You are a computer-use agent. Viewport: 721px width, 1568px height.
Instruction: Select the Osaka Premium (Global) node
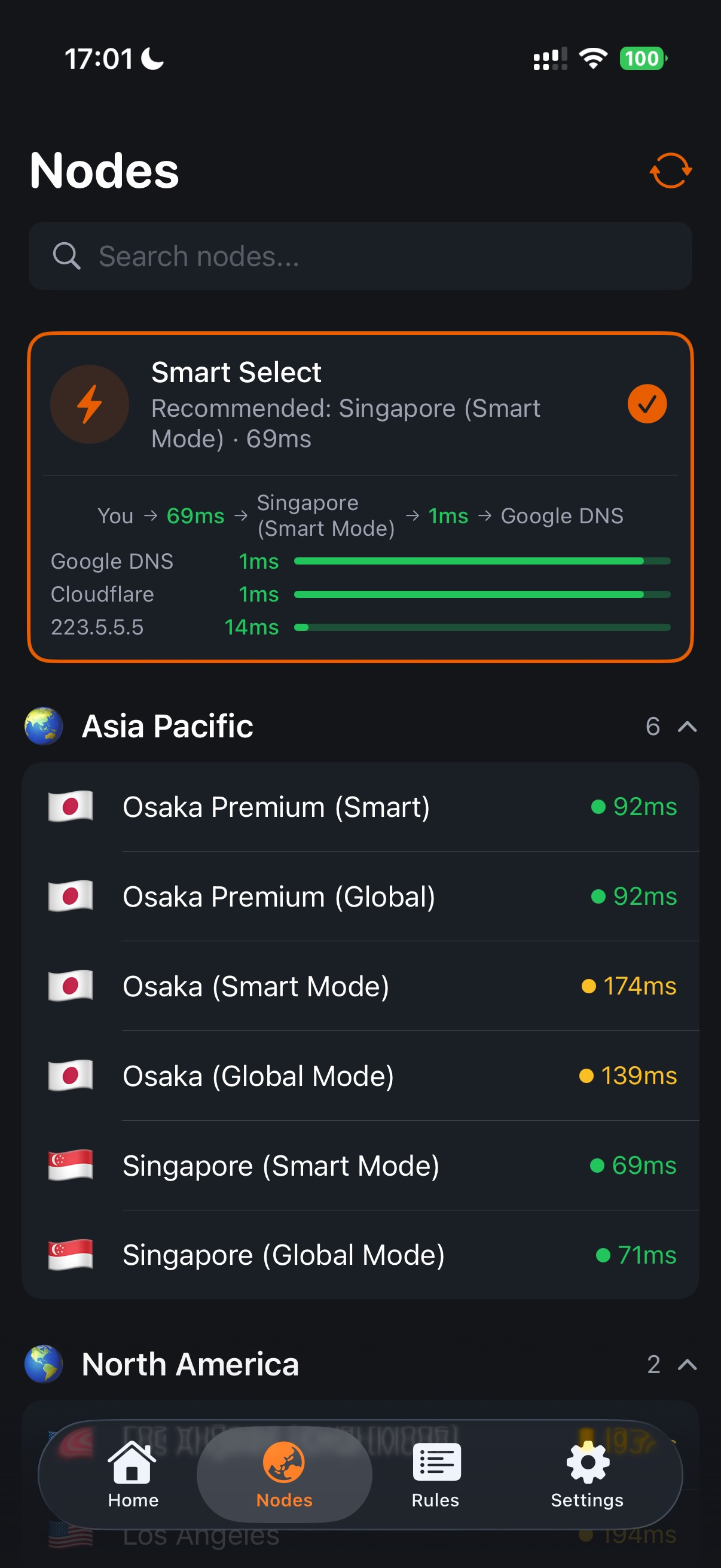point(360,896)
